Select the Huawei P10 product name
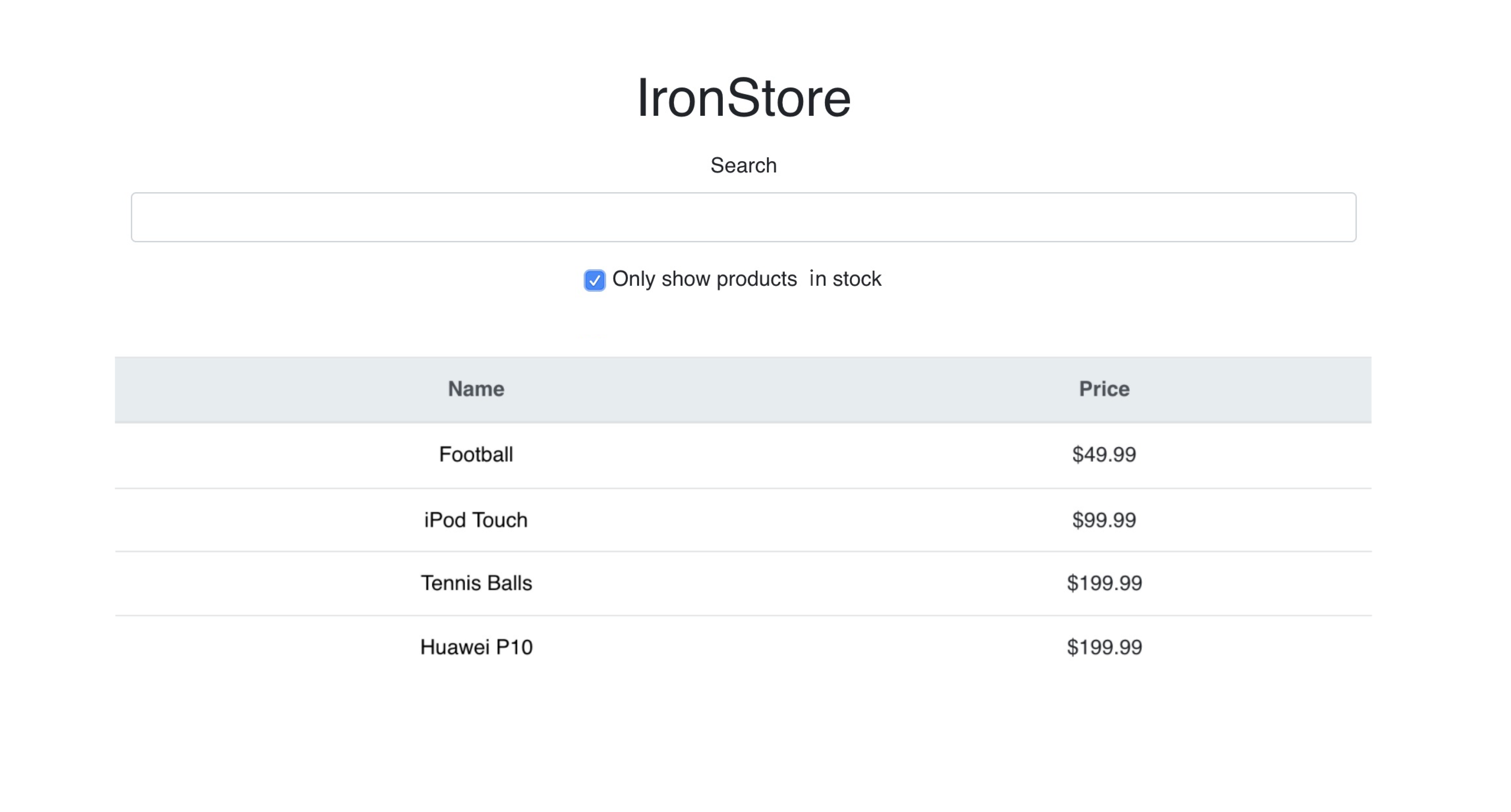This screenshot has width=1511, height=812. (x=476, y=647)
